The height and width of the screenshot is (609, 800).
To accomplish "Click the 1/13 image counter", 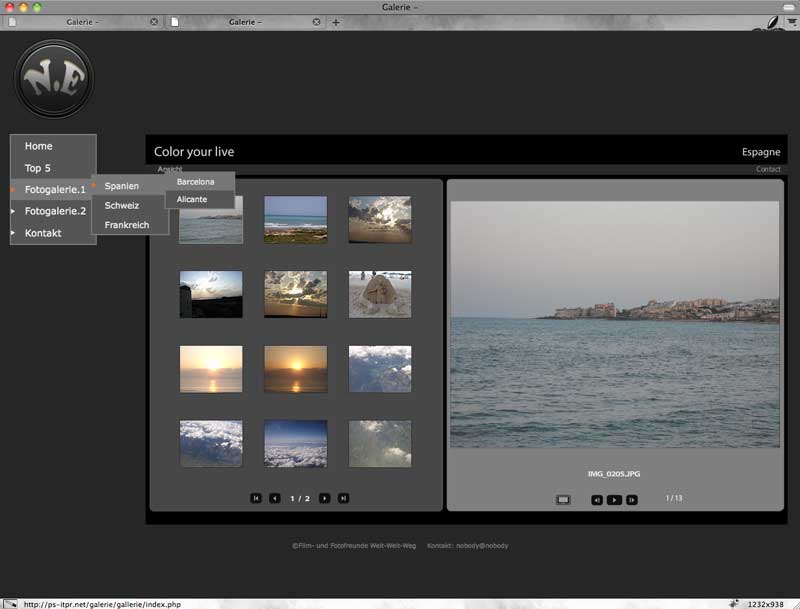I will [x=674, y=498].
